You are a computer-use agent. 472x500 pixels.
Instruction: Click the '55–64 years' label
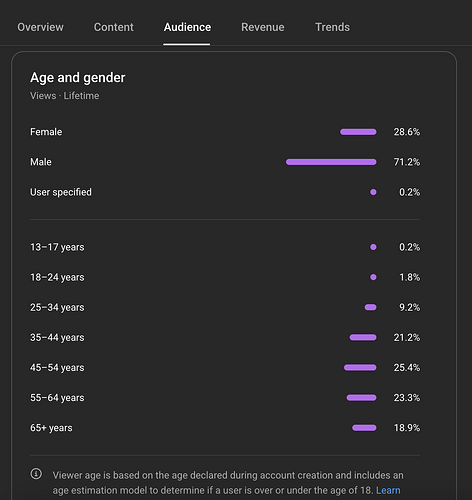(57, 397)
